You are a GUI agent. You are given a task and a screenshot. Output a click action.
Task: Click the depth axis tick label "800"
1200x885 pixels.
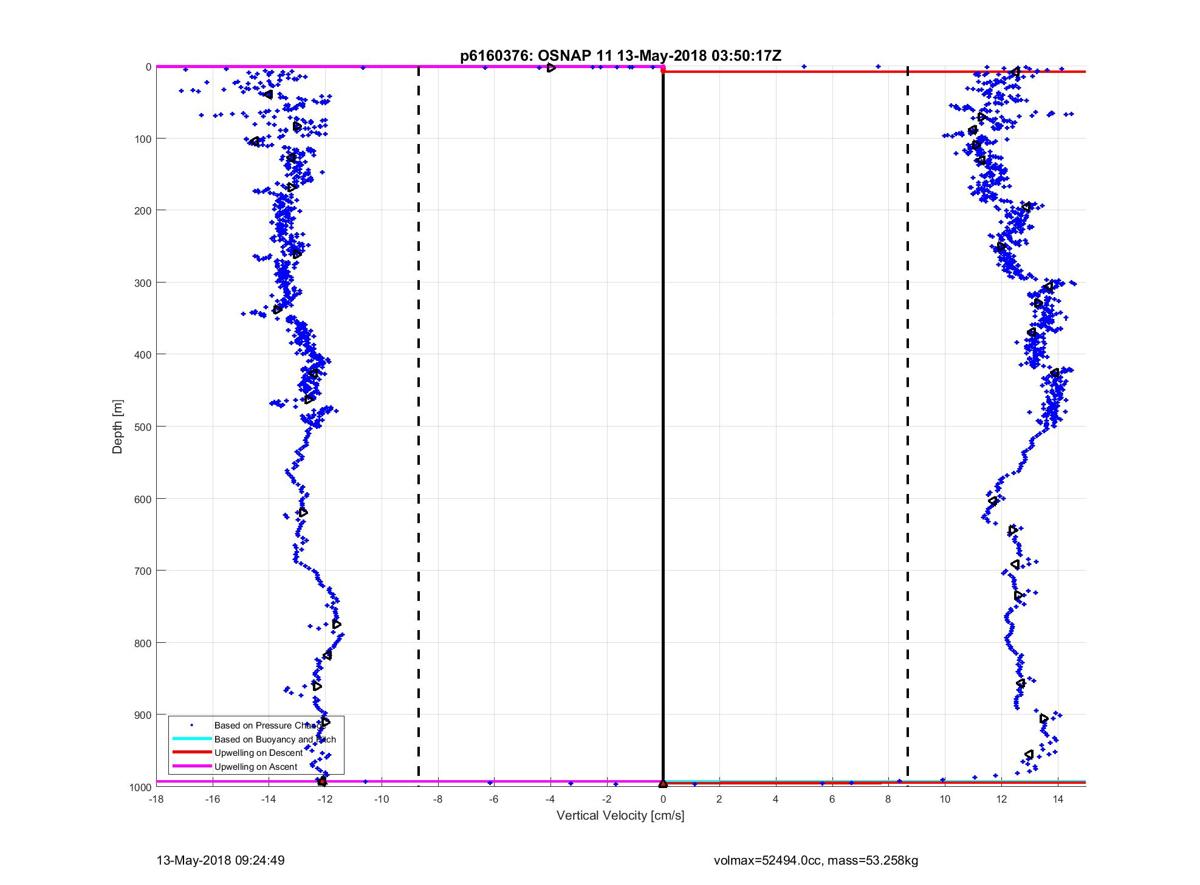pos(141,643)
